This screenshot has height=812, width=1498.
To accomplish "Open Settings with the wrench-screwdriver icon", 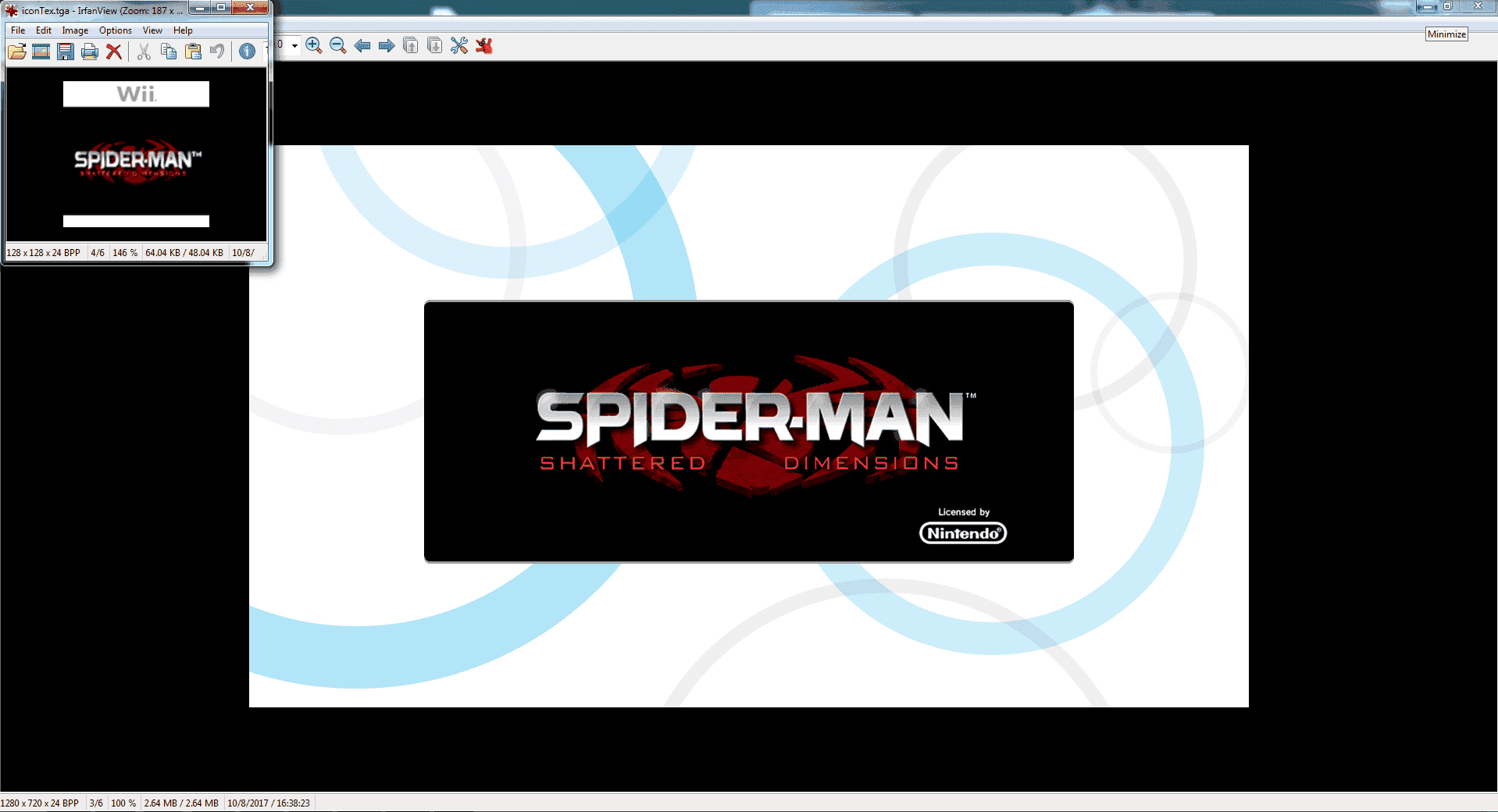I will point(459,45).
